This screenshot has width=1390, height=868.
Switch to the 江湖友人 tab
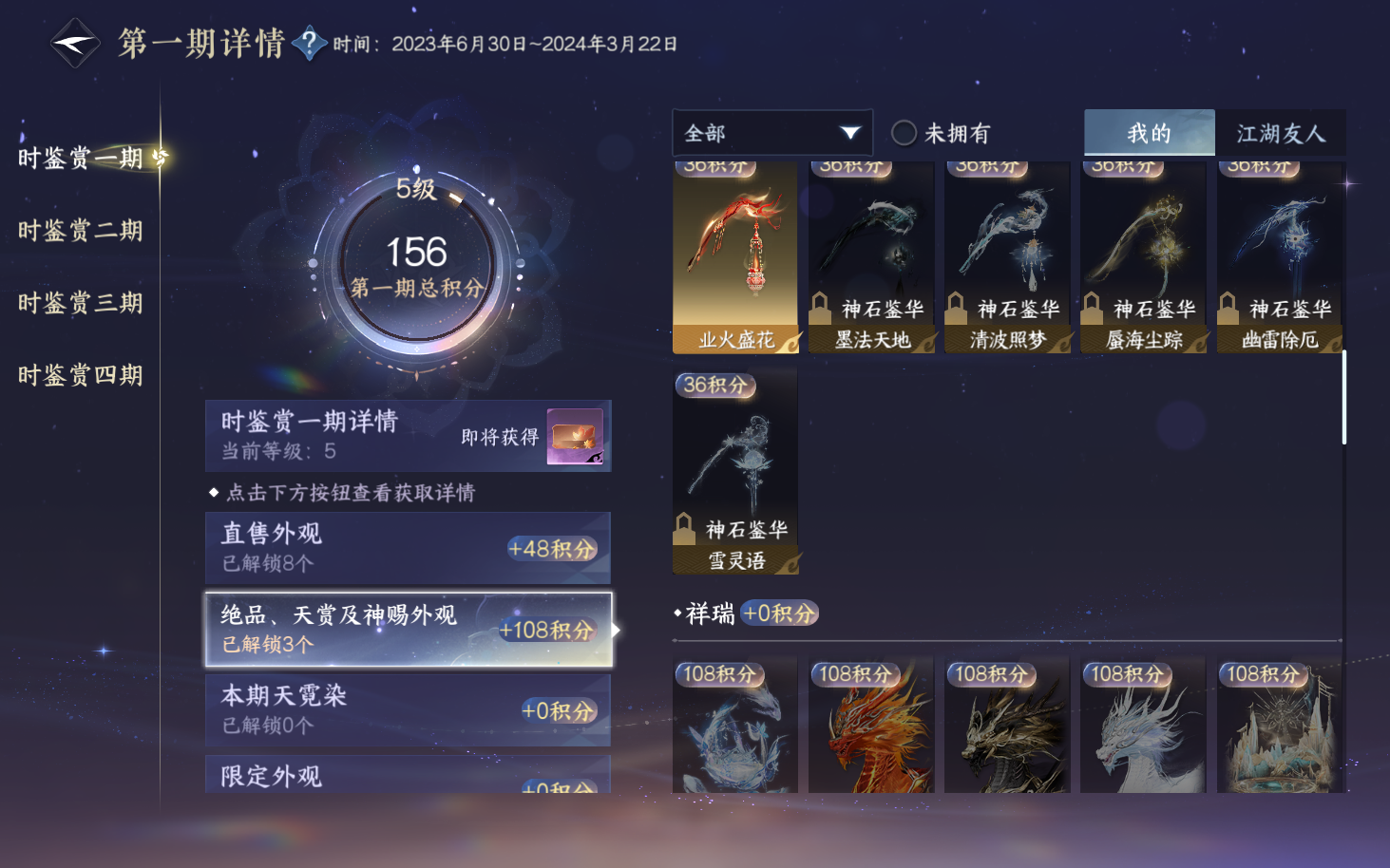click(x=1281, y=133)
